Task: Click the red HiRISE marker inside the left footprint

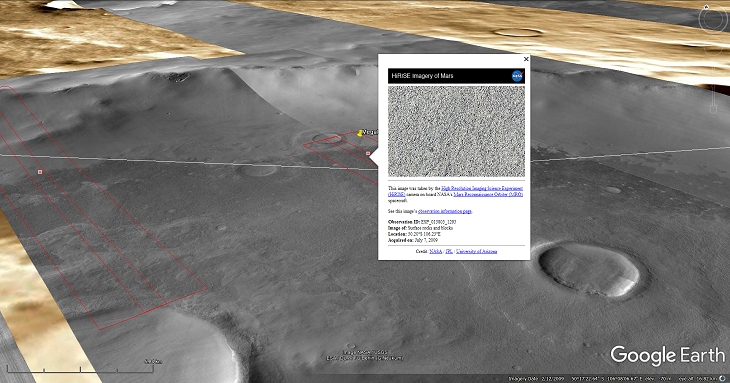Action: [x=40, y=172]
